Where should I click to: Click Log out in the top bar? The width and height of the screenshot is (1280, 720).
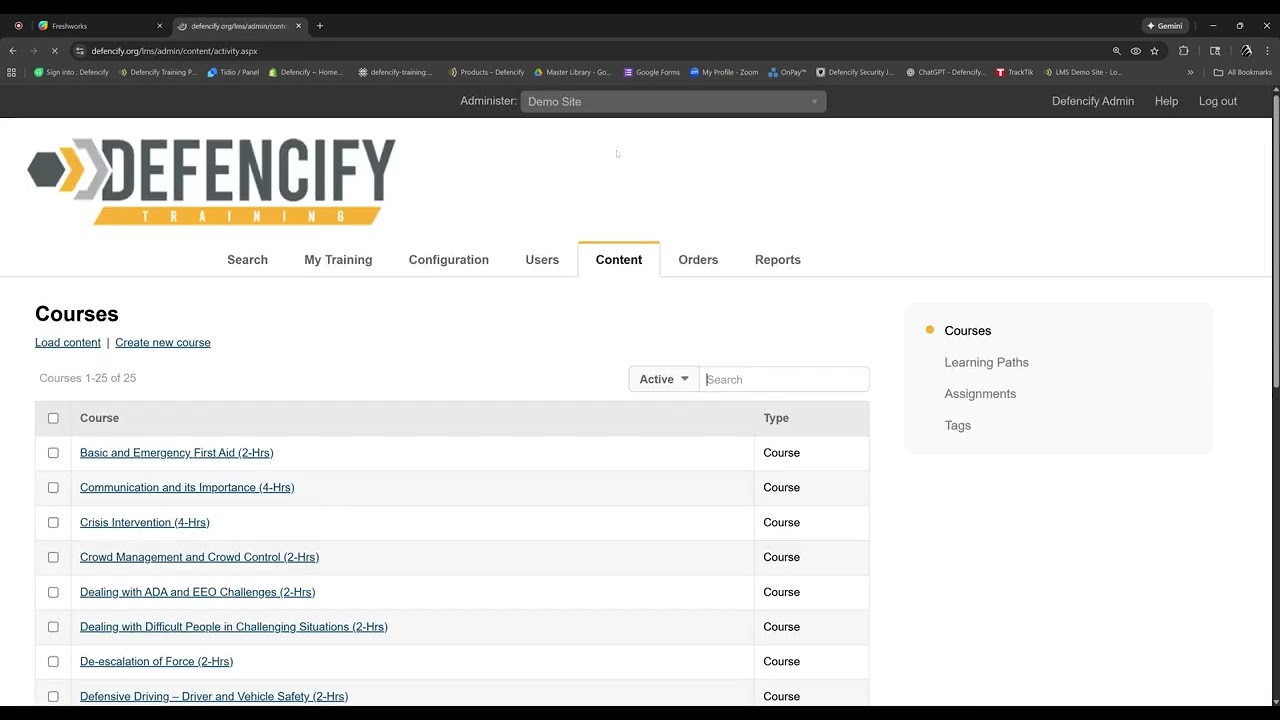click(x=1218, y=101)
